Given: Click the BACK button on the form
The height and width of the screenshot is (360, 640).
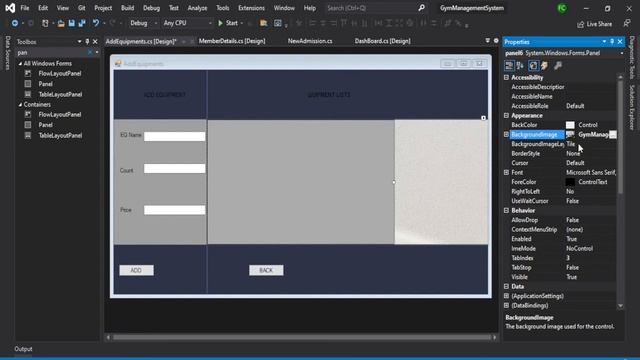Looking at the screenshot, I should pyautogui.click(x=266, y=270).
